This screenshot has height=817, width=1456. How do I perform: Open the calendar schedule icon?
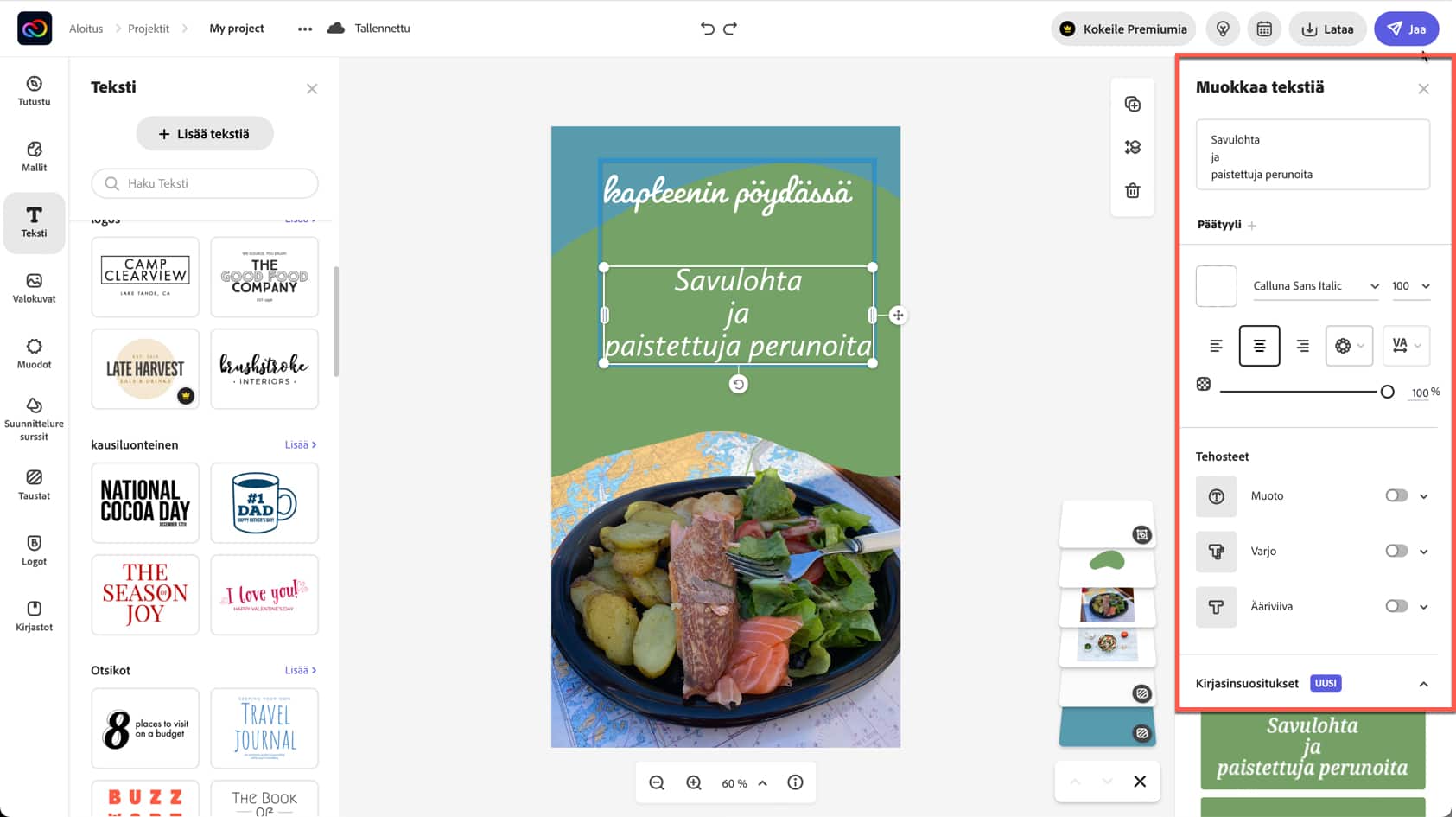click(1264, 29)
